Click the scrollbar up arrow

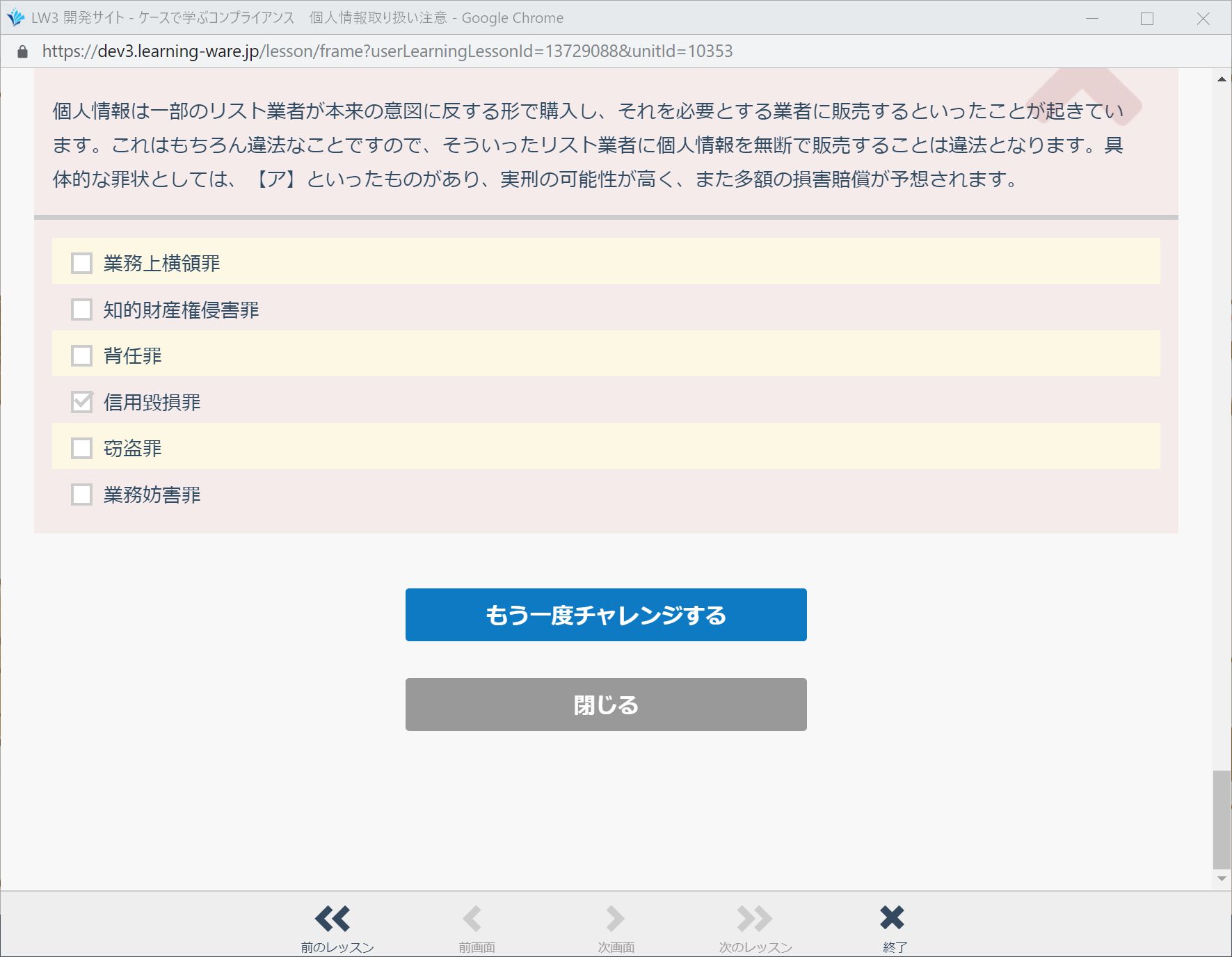(x=1222, y=79)
